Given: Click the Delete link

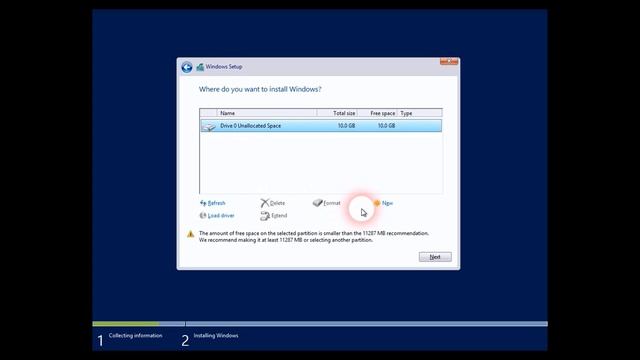Looking at the screenshot, I should (x=277, y=203).
